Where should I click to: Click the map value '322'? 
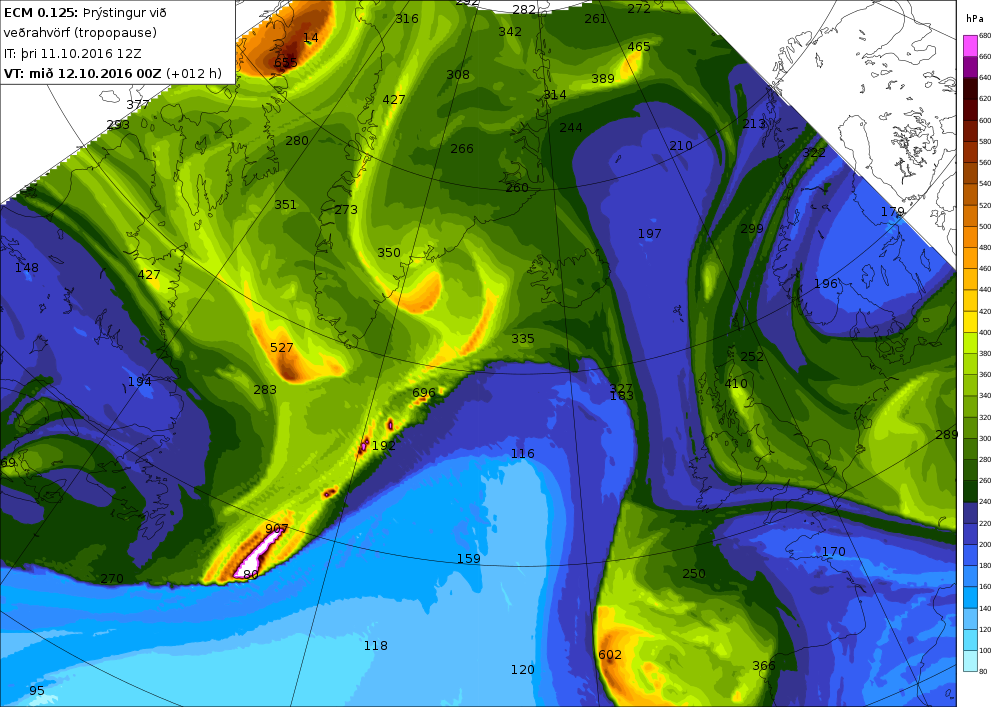814,152
